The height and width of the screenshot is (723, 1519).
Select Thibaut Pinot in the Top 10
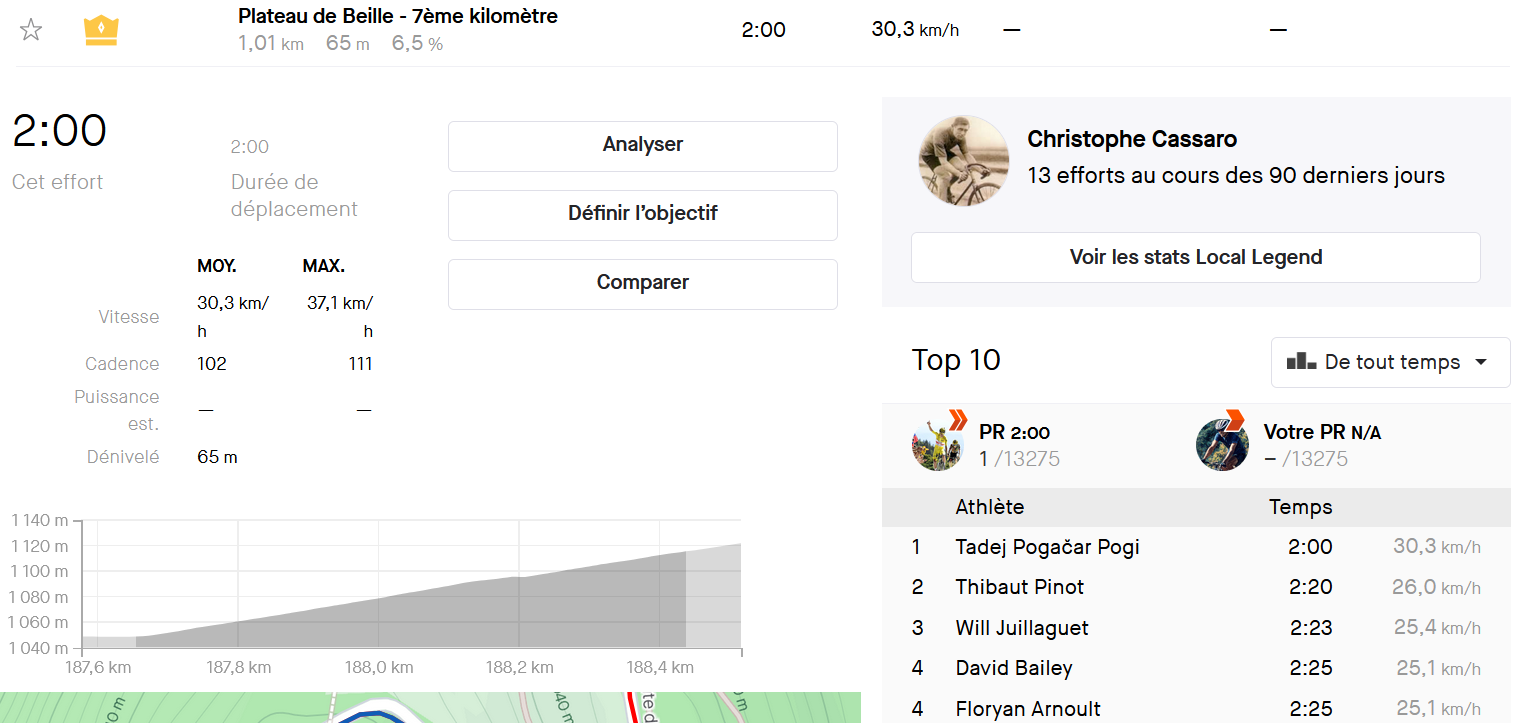[1019, 587]
